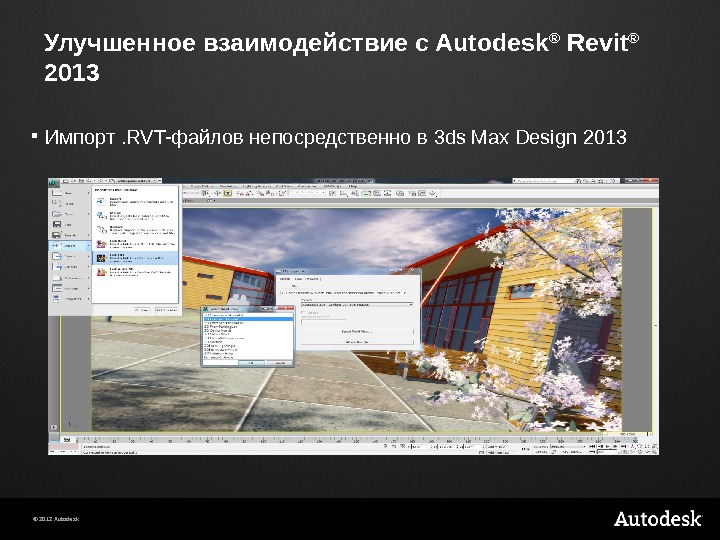Viewport: 720px width, 540px height.
Task: Choose Replace in the import submenu
Action: 135,230
